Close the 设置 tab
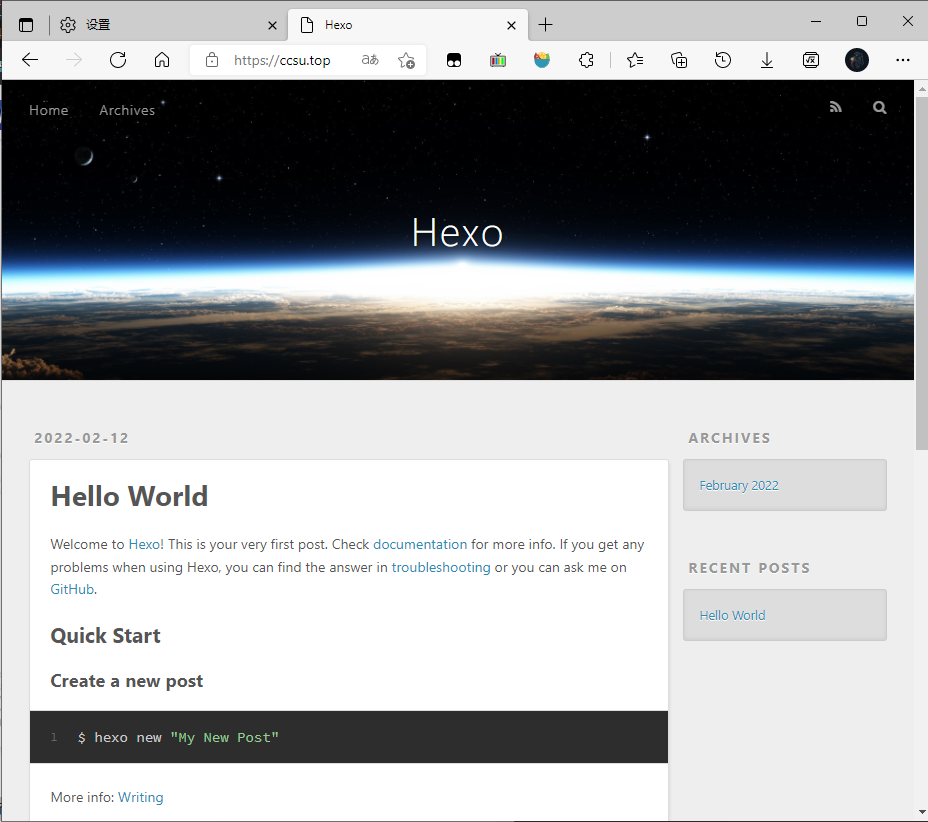This screenshot has width=928, height=822. click(x=272, y=25)
